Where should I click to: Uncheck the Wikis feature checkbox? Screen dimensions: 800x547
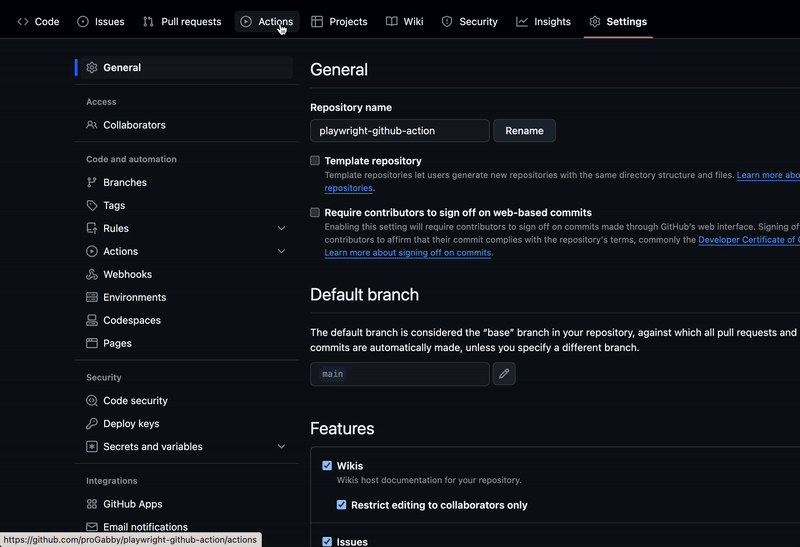pyautogui.click(x=327, y=465)
